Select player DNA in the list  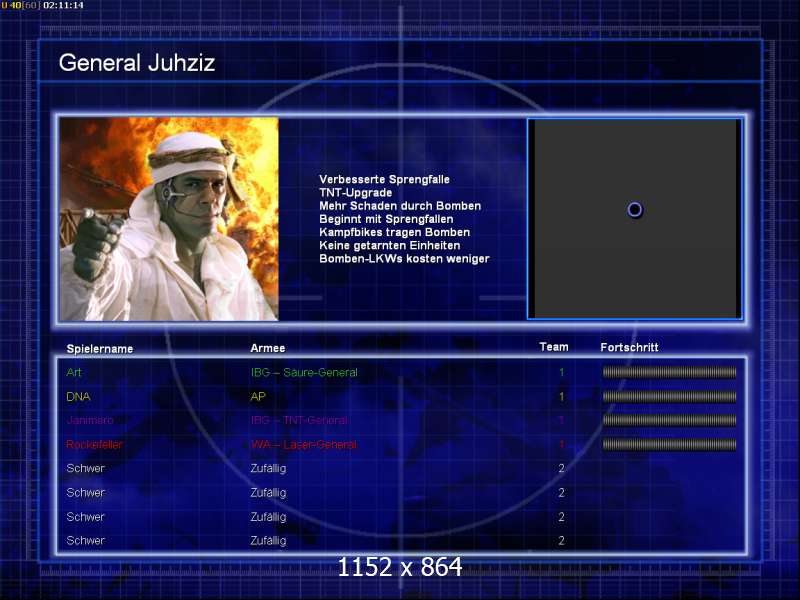[78, 397]
